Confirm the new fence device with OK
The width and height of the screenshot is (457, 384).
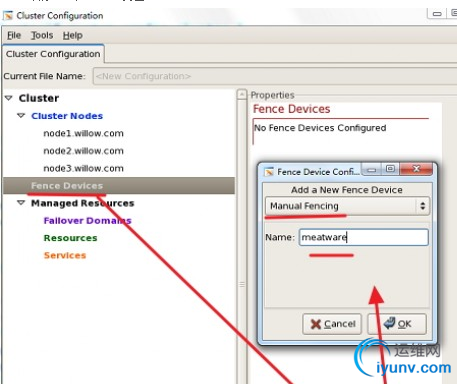pyautogui.click(x=397, y=324)
